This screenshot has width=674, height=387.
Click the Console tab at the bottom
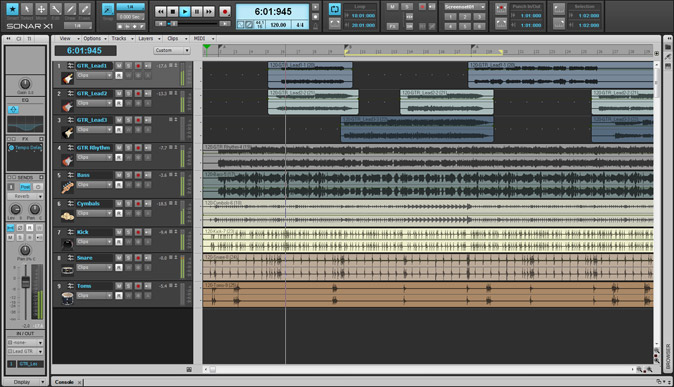click(64, 382)
